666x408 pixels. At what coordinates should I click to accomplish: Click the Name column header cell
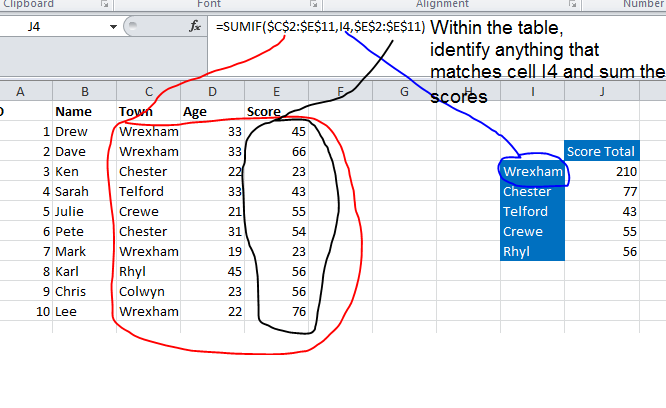tap(84, 111)
